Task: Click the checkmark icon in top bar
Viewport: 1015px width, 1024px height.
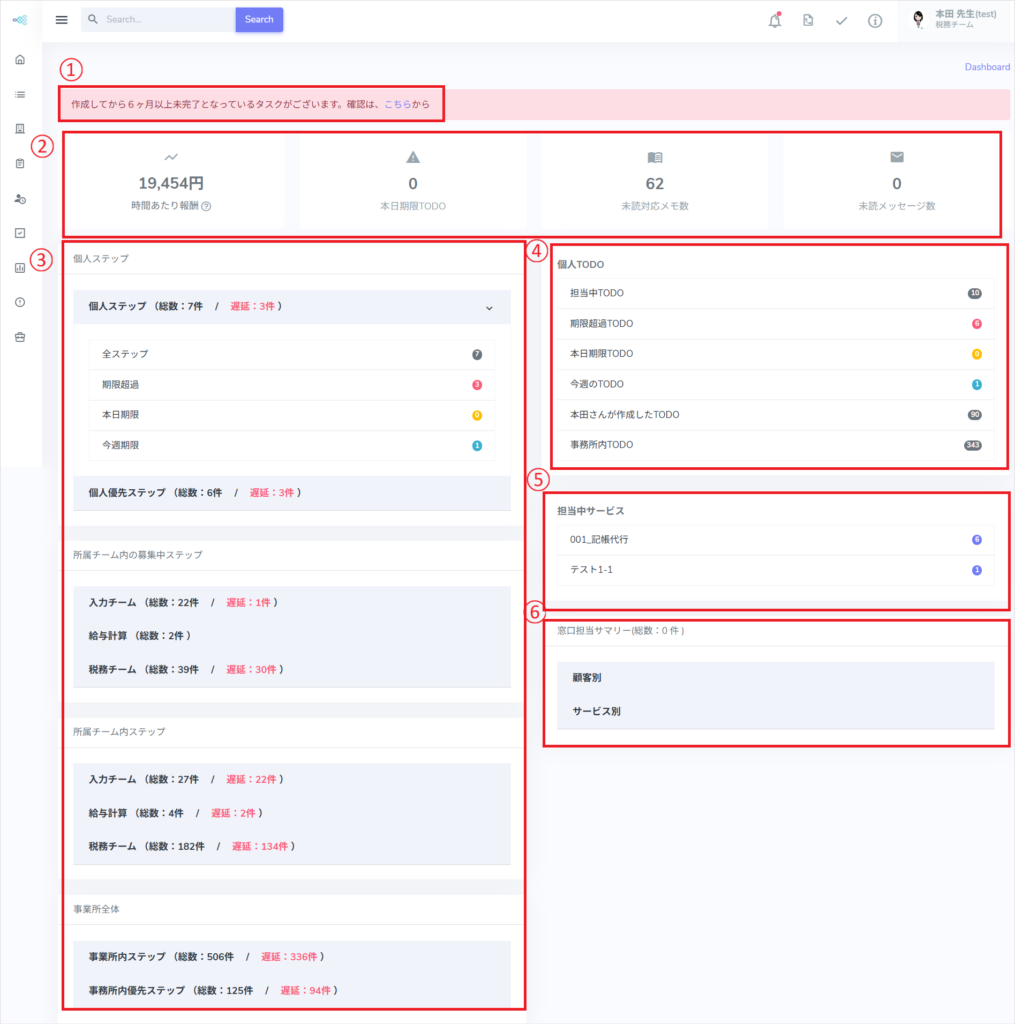Action: coord(841,21)
